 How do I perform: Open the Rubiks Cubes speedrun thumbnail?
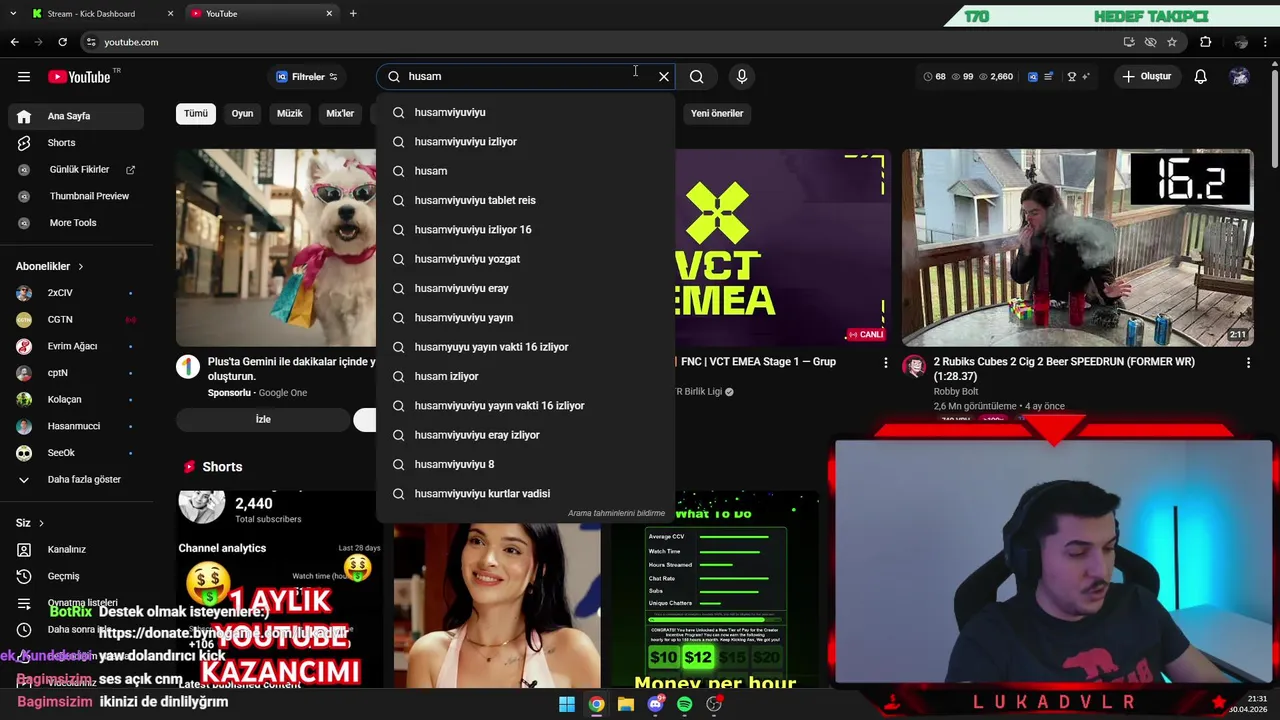pos(1077,248)
